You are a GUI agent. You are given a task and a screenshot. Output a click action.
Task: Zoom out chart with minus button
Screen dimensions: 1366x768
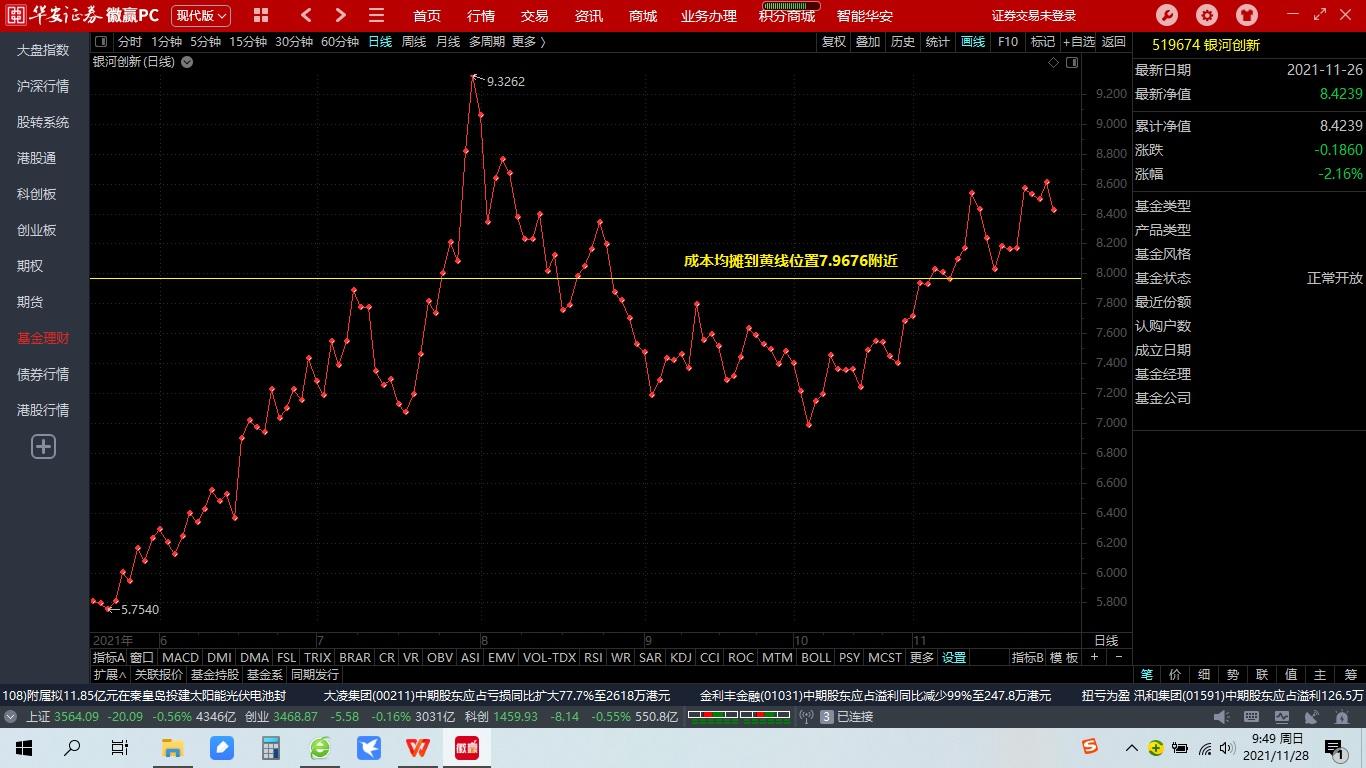(x=1119, y=657)
